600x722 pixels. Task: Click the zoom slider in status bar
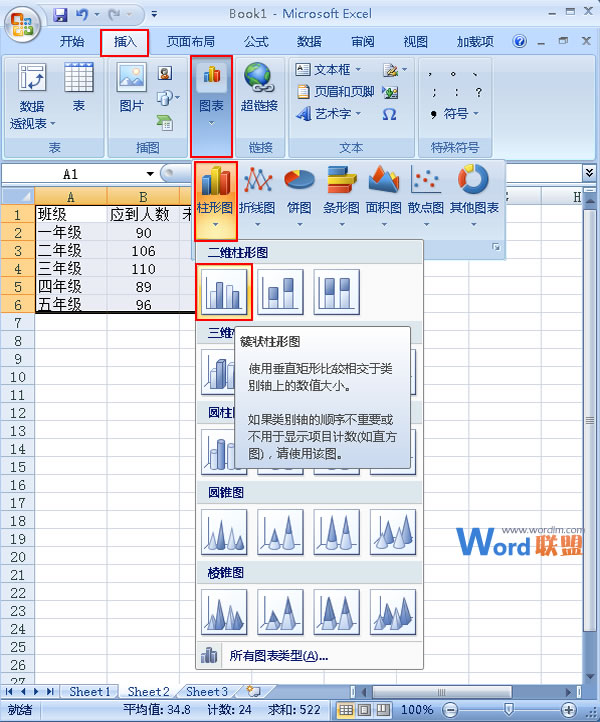tap(508, 710)
